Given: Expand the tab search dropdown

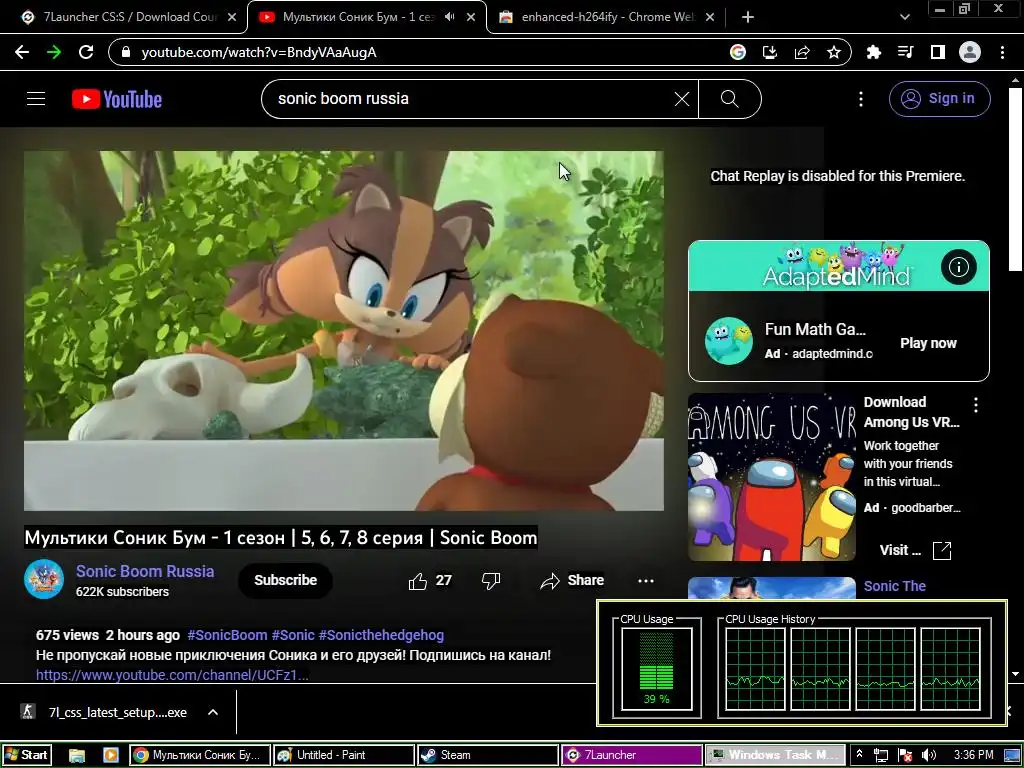Looking at the screenshot, I should coord(904,17).
